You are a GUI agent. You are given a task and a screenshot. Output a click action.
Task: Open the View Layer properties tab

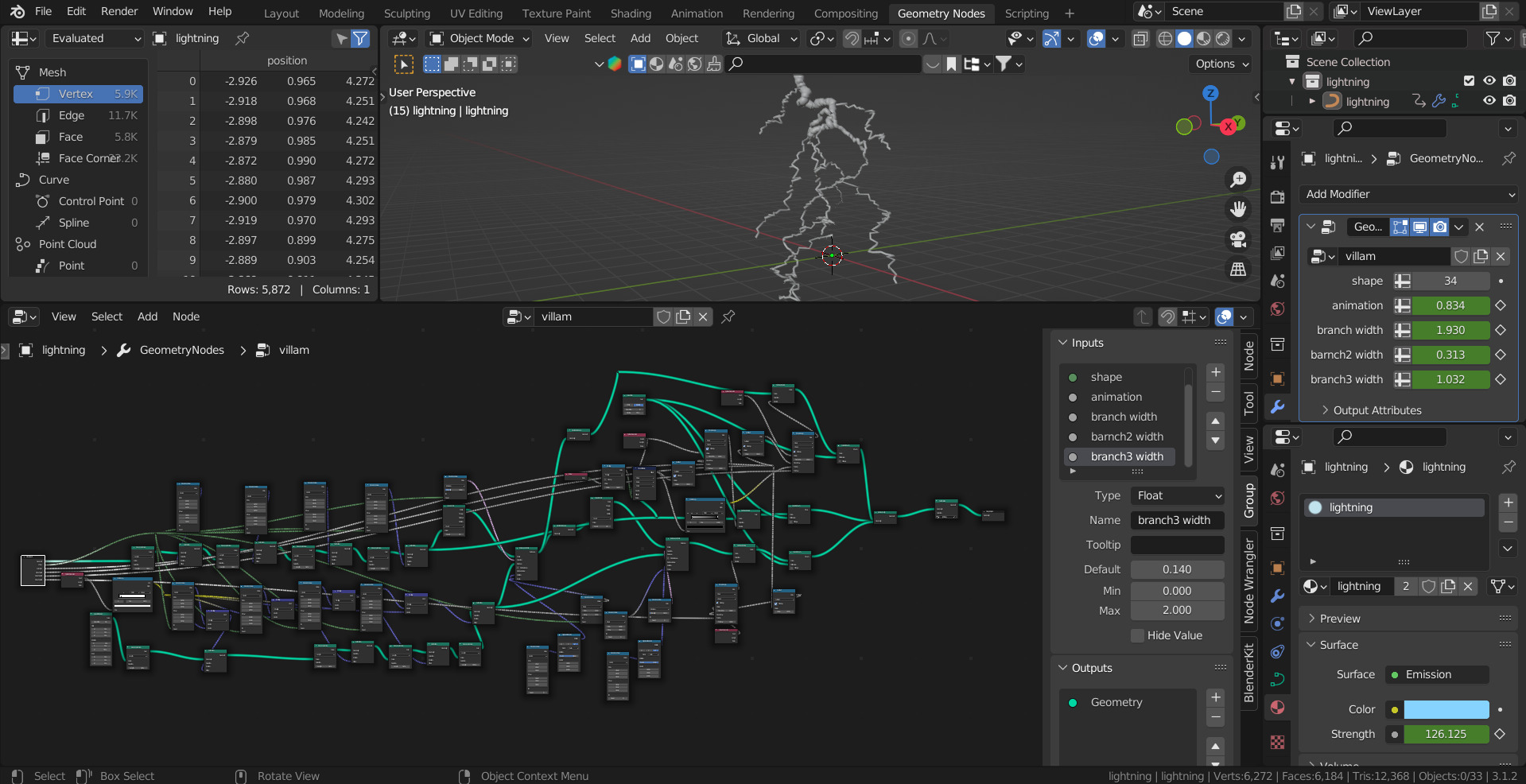[1277, 253]
